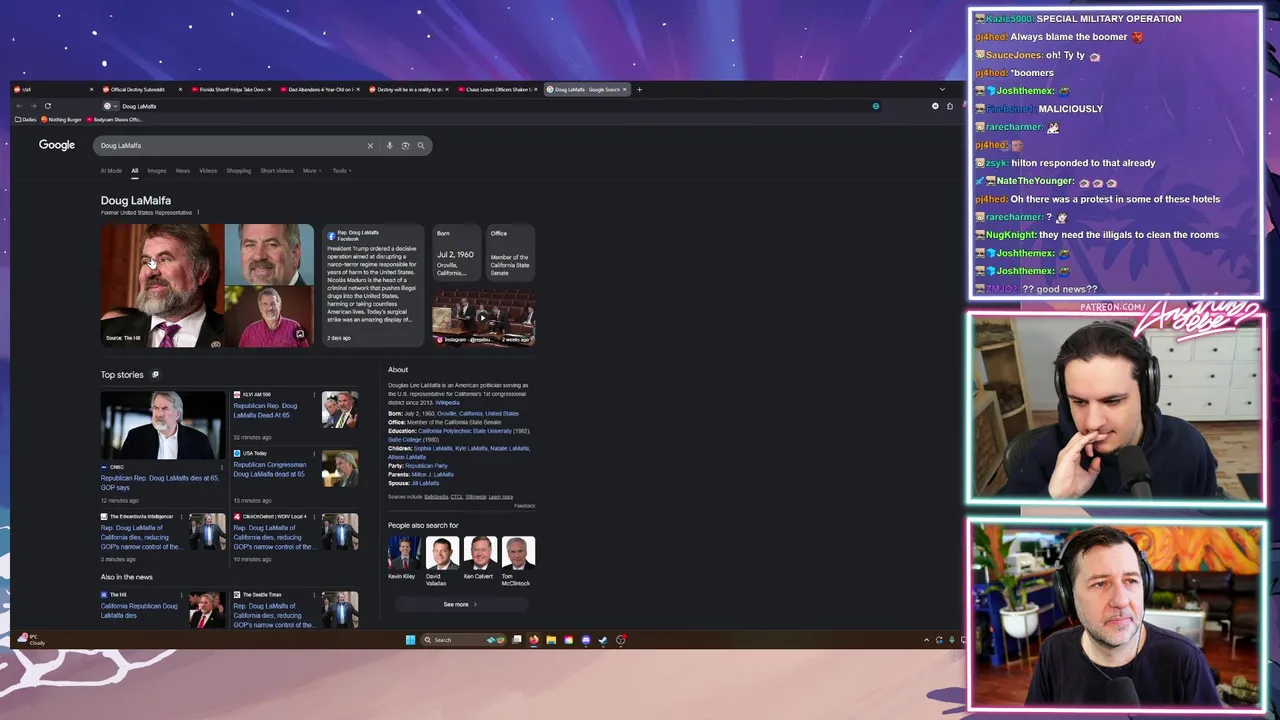Image resolution: width=1280 pixels, height=720 pixels.
Task: Open USA Today Republican Congressman LaMalfa story
Action: [270, 469]
